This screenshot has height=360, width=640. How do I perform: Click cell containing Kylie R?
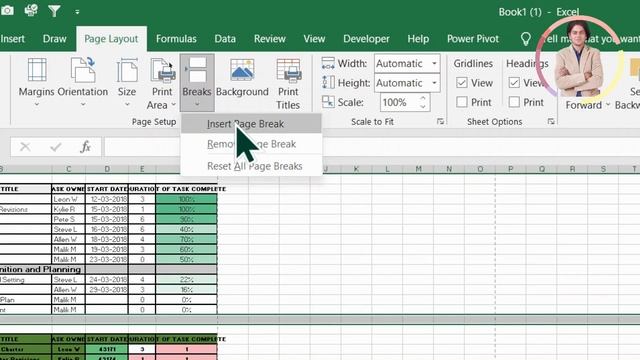point(69,209)
